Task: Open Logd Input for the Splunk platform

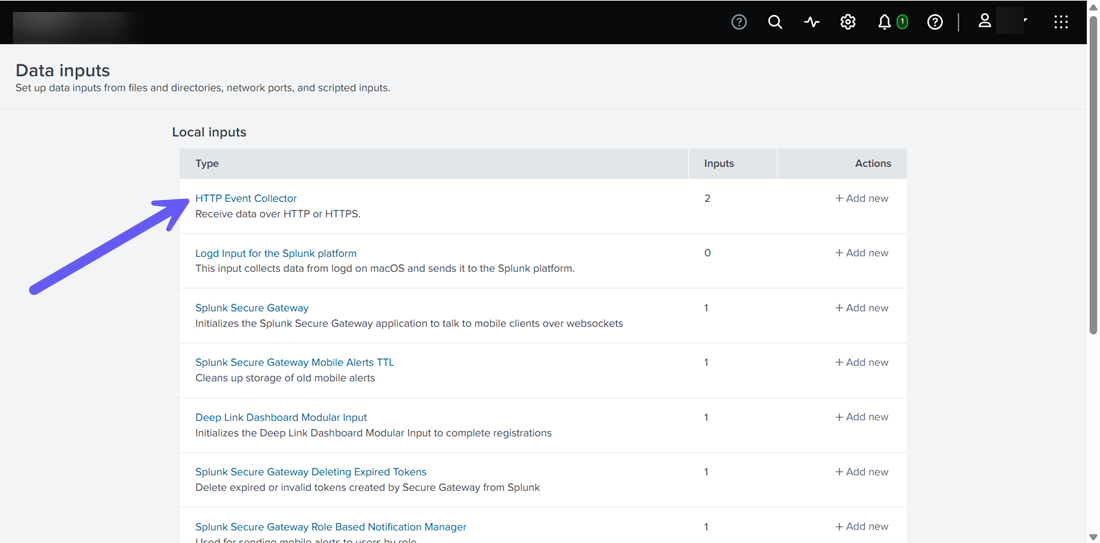Action: tap(276, 253)
